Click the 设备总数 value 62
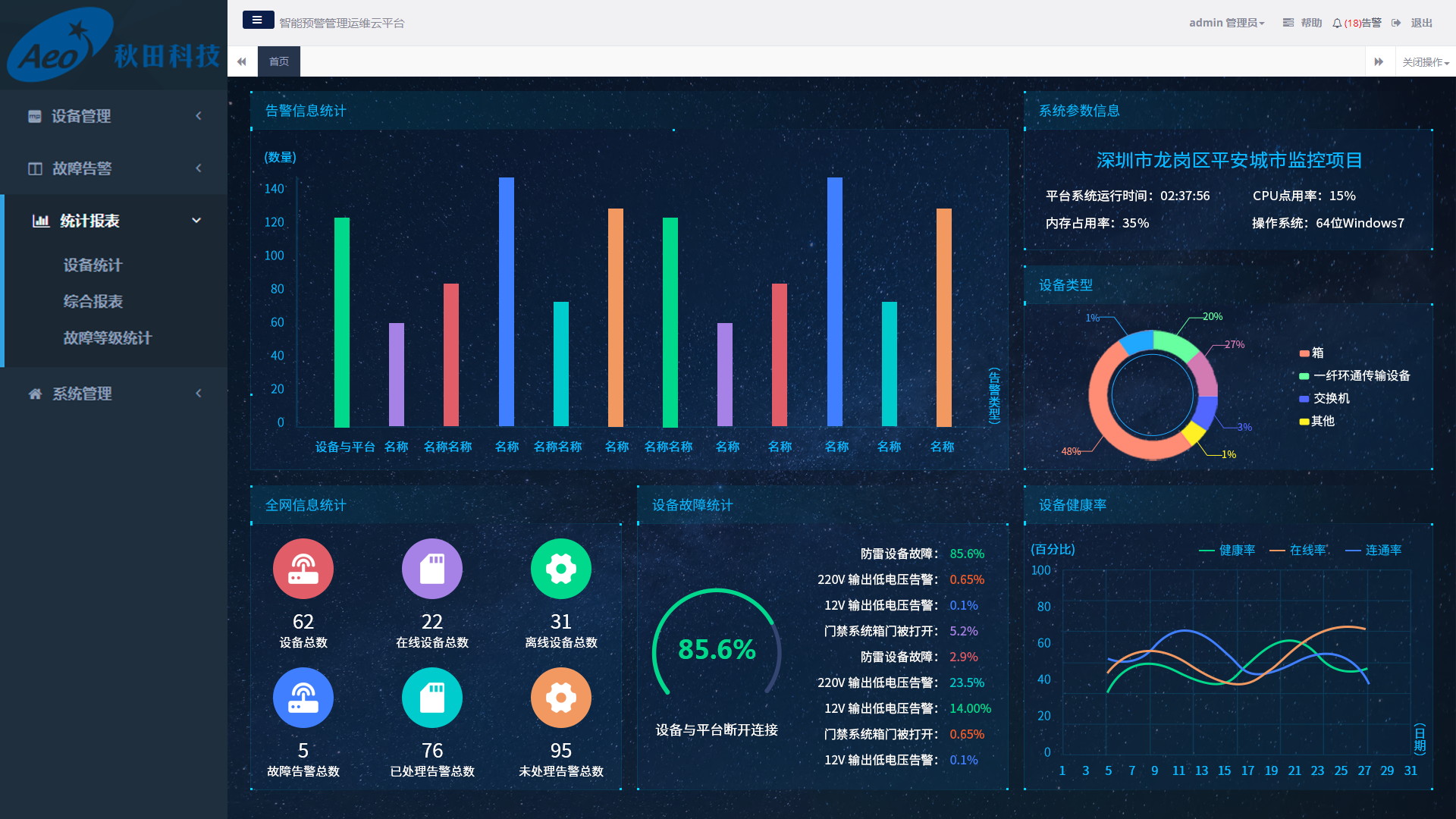This screenshot has height=819, width=1456. pos(303,623)
